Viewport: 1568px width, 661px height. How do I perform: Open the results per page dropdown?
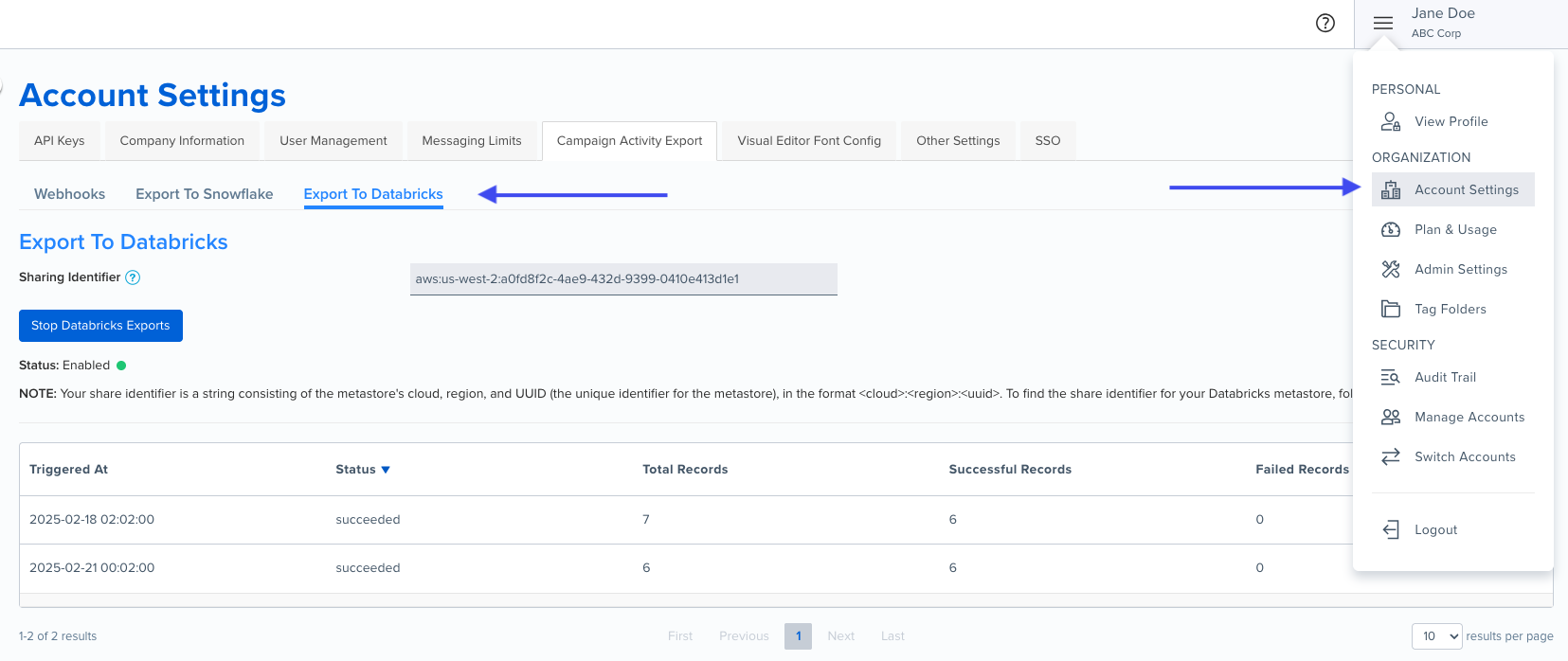coord(1436,636)
